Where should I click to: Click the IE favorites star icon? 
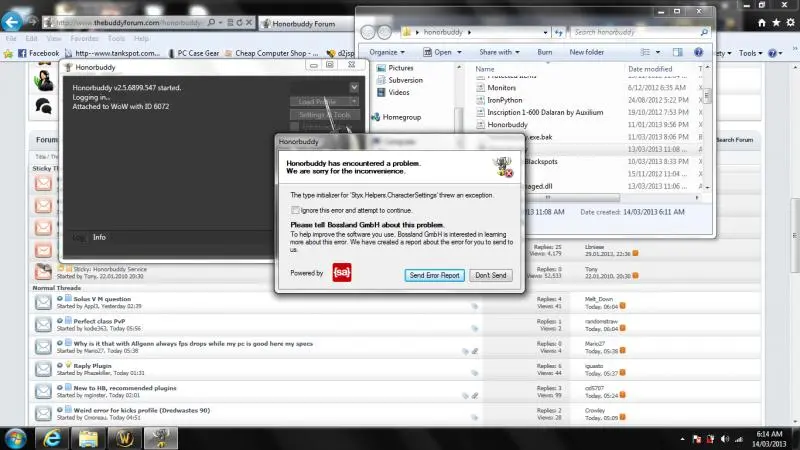click(x=776, y=22)
